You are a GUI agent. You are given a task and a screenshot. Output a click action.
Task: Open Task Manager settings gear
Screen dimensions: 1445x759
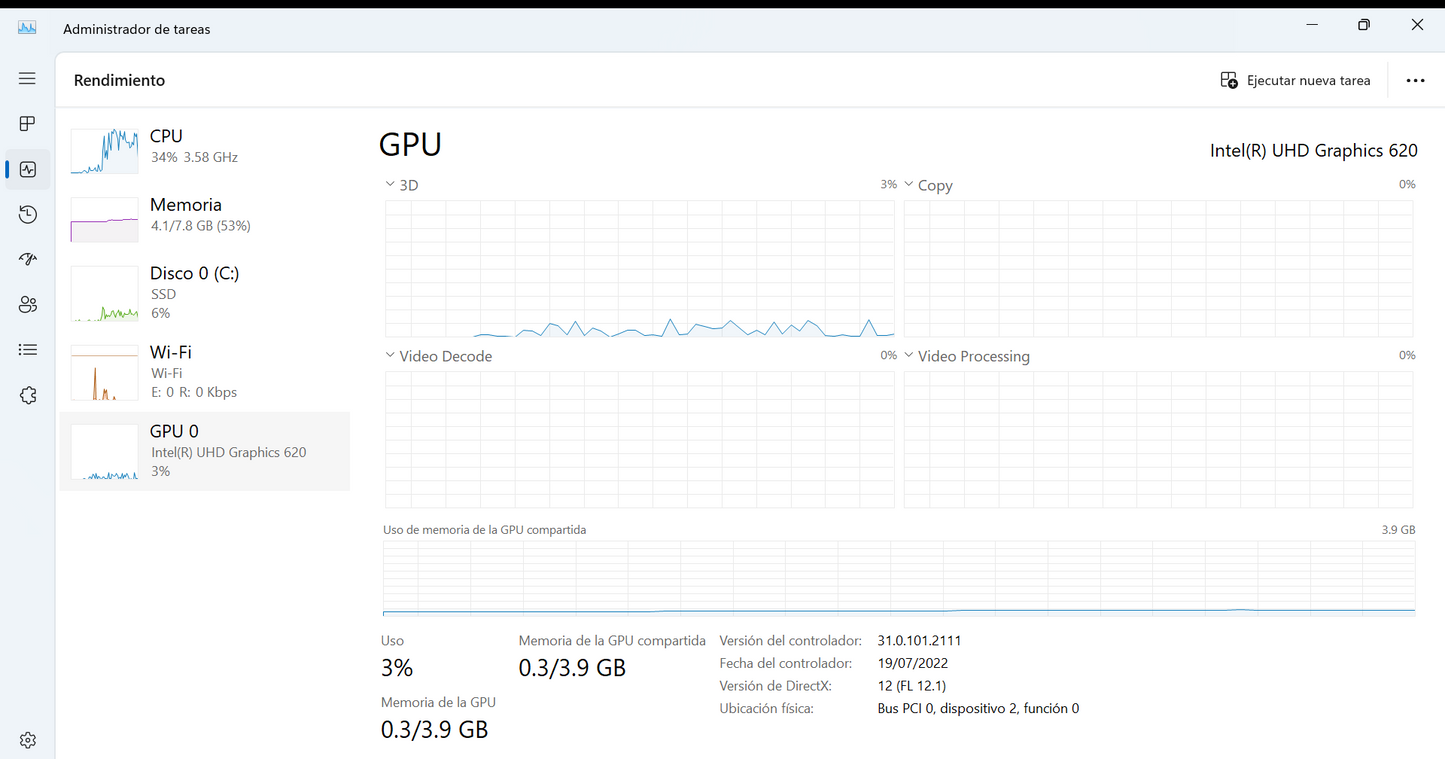click(x=27, y=740)
